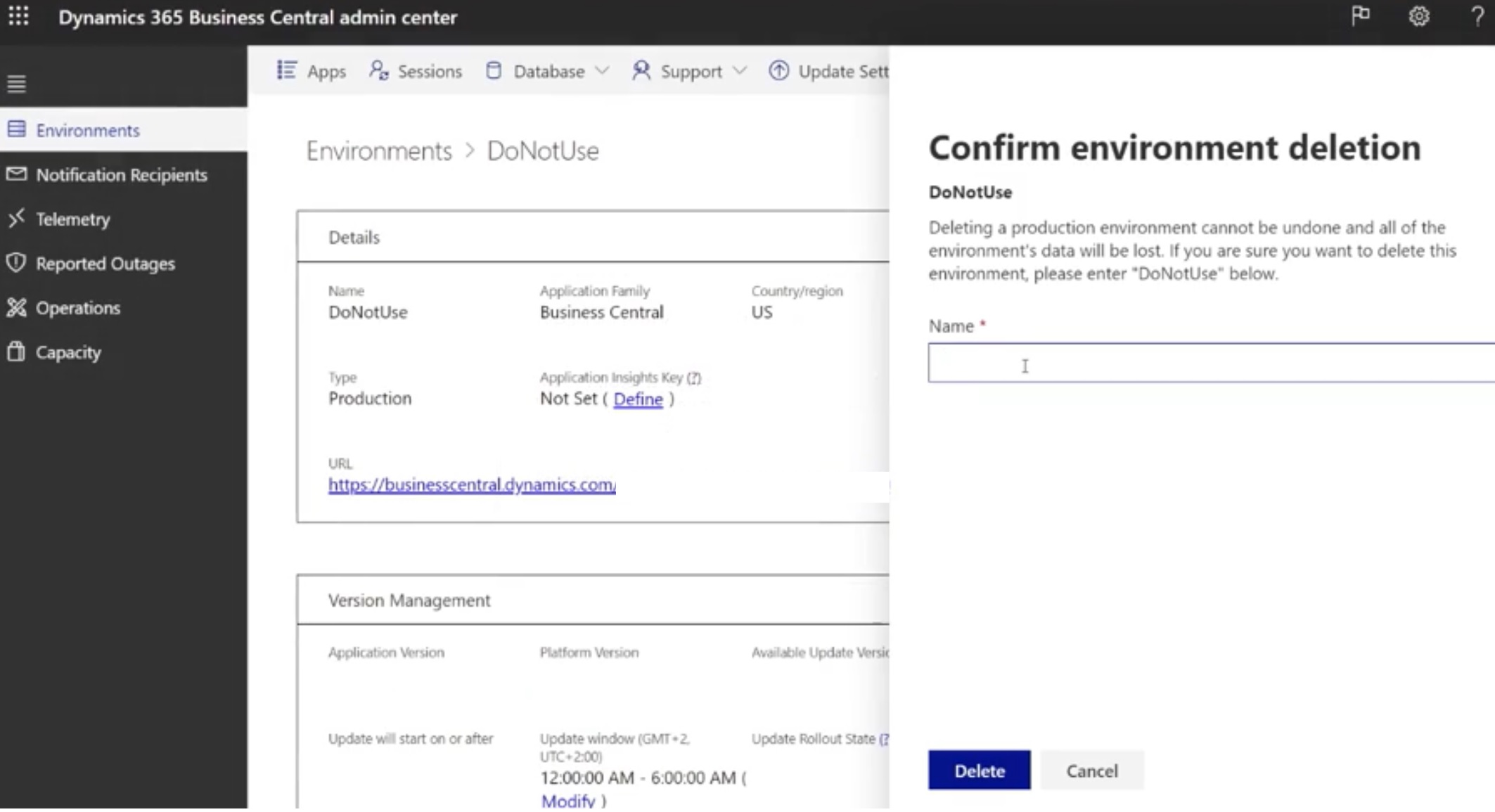The image size is (1495, 812).
Task: Collapse the hamburger navigation menu
Action: pyautogui.click(x=16, y=84)
